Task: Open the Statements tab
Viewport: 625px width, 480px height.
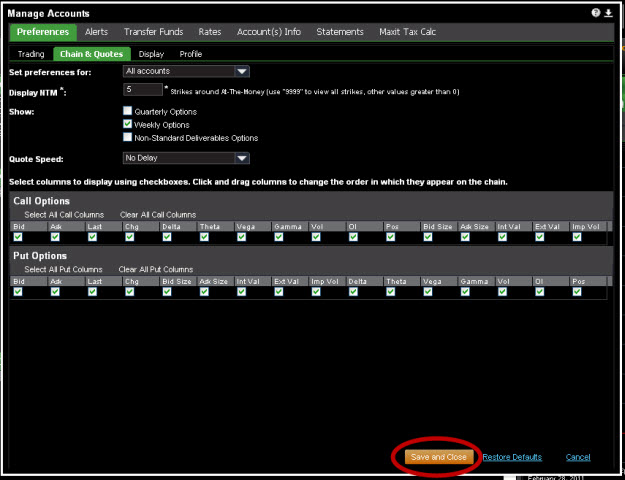Action: pos(340,32)
